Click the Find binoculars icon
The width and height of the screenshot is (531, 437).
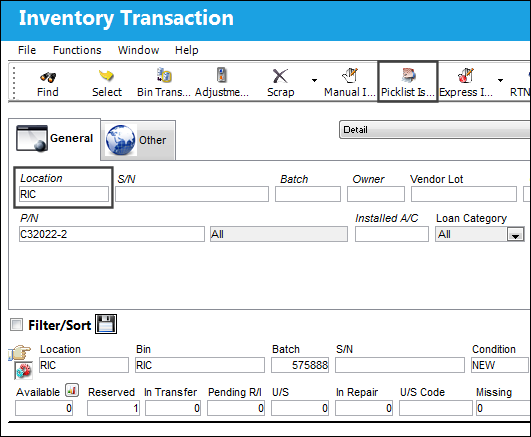tap(48, 77)
